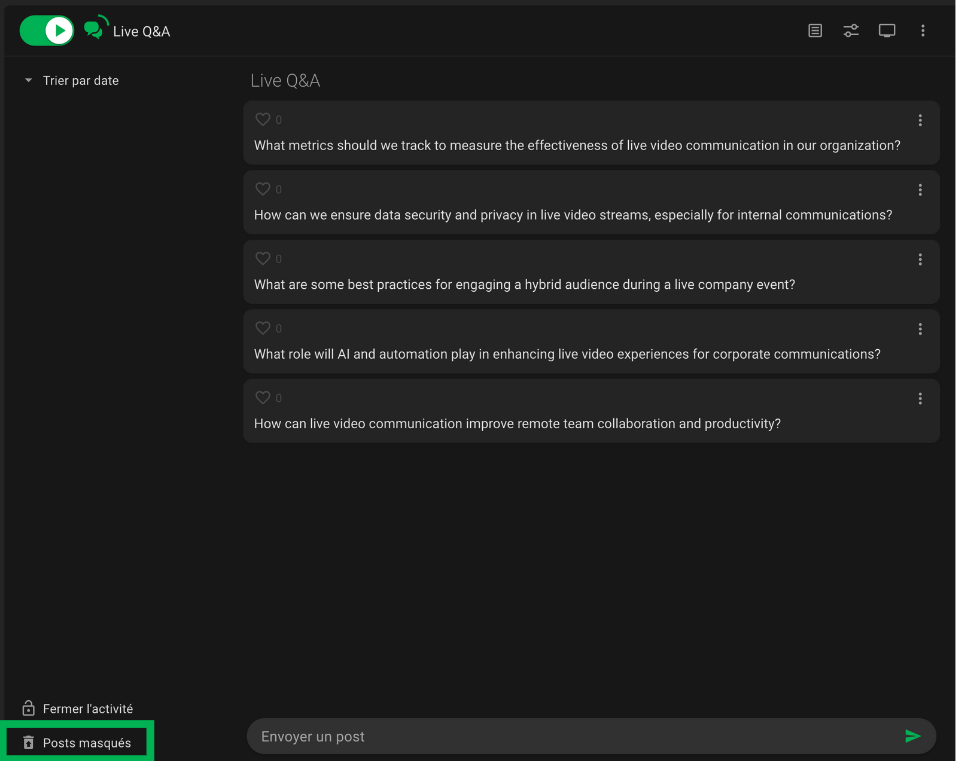The width and height of the screenshot is (956, 761).
Task: Like the question about metrics to track
Action: pos(263,120)
